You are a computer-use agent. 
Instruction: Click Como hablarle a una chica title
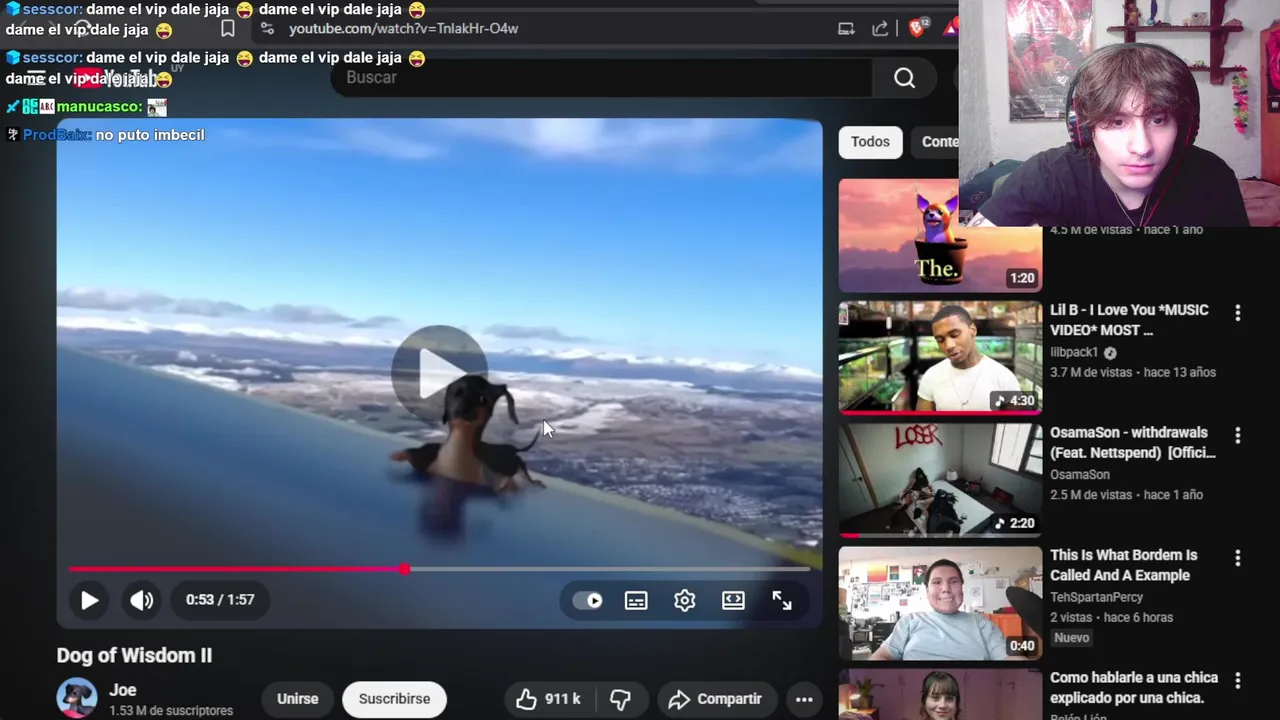click(x=1133, y=688)
